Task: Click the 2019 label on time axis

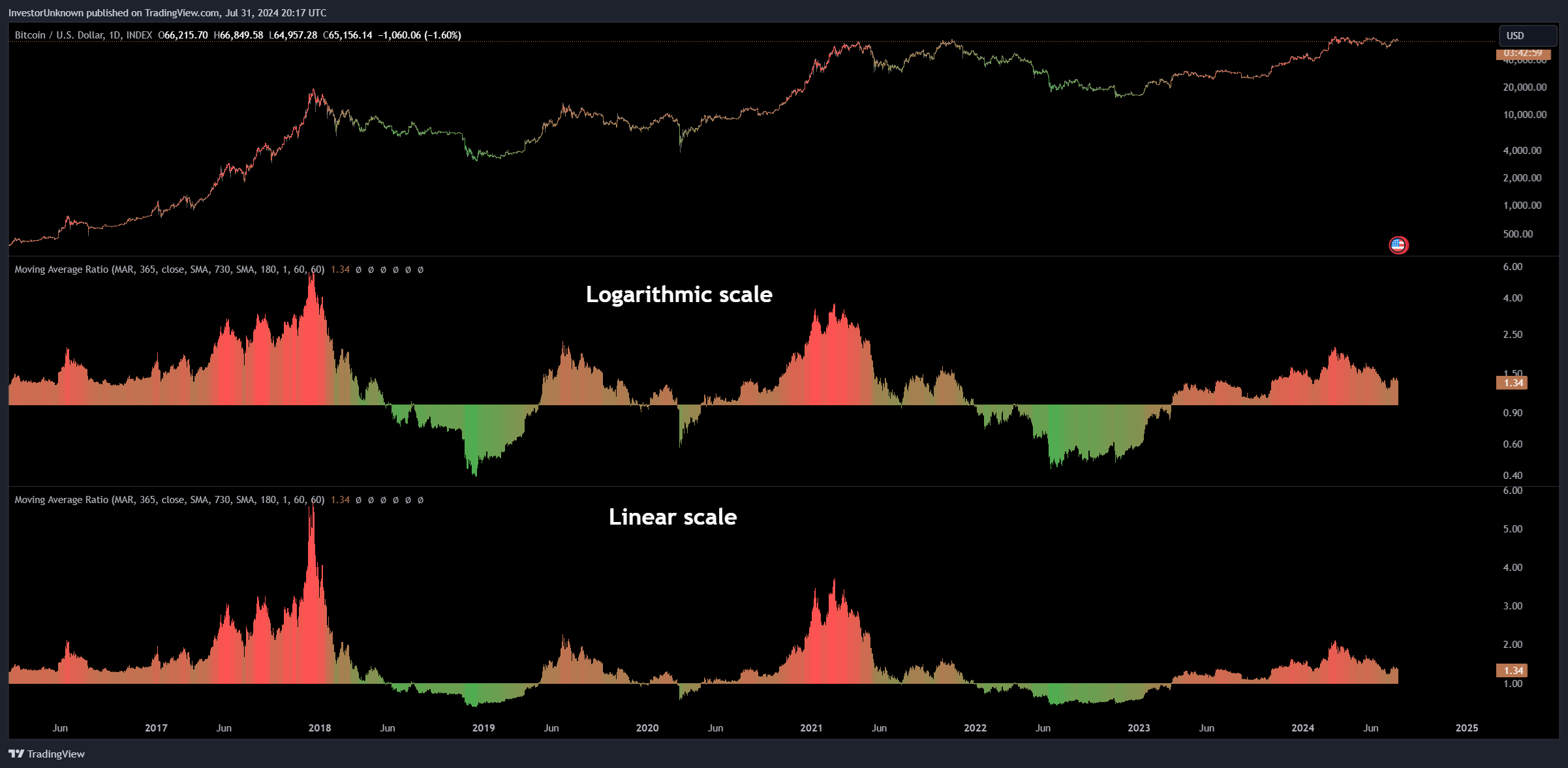Action: pos(484,728)
